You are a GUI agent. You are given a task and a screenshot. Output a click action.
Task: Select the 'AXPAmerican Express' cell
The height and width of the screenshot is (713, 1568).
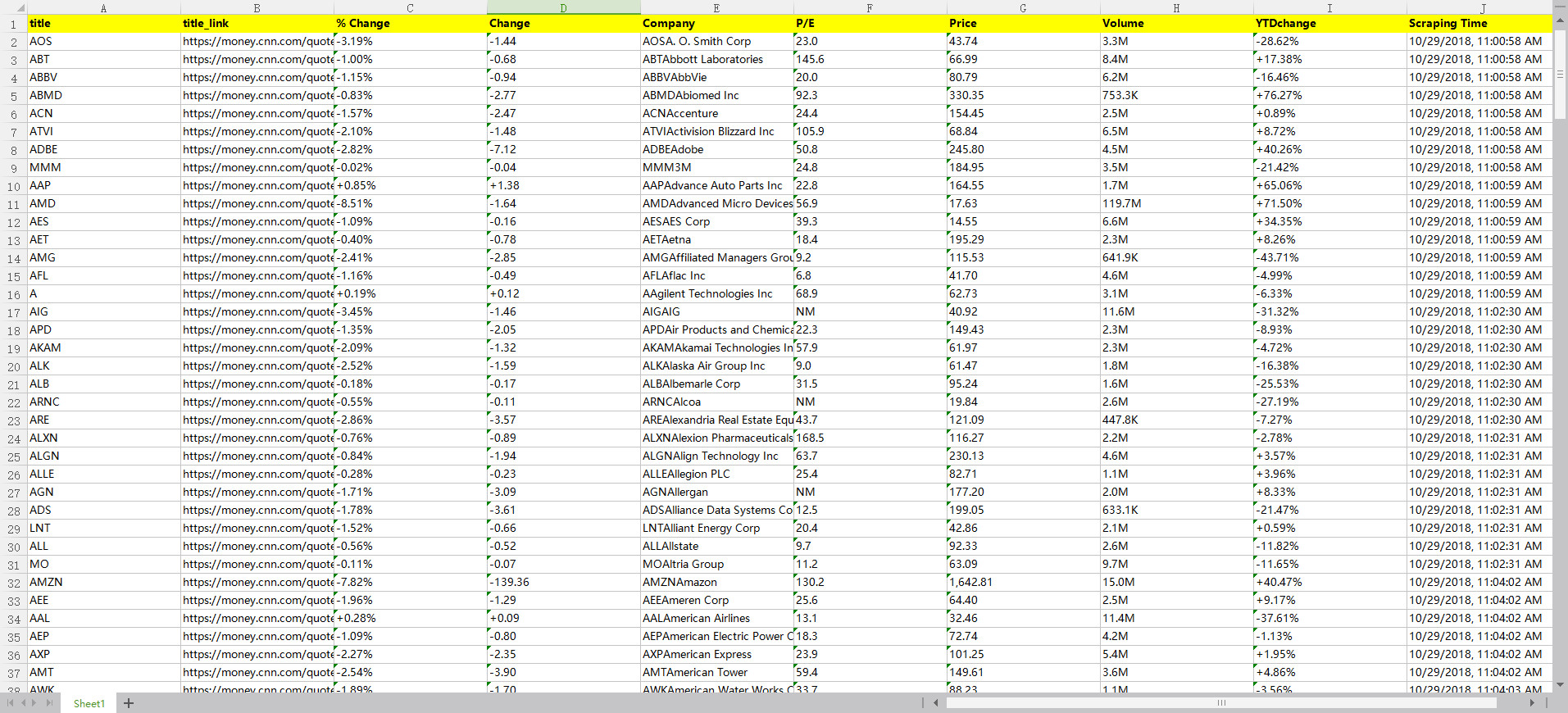(716, 655)
